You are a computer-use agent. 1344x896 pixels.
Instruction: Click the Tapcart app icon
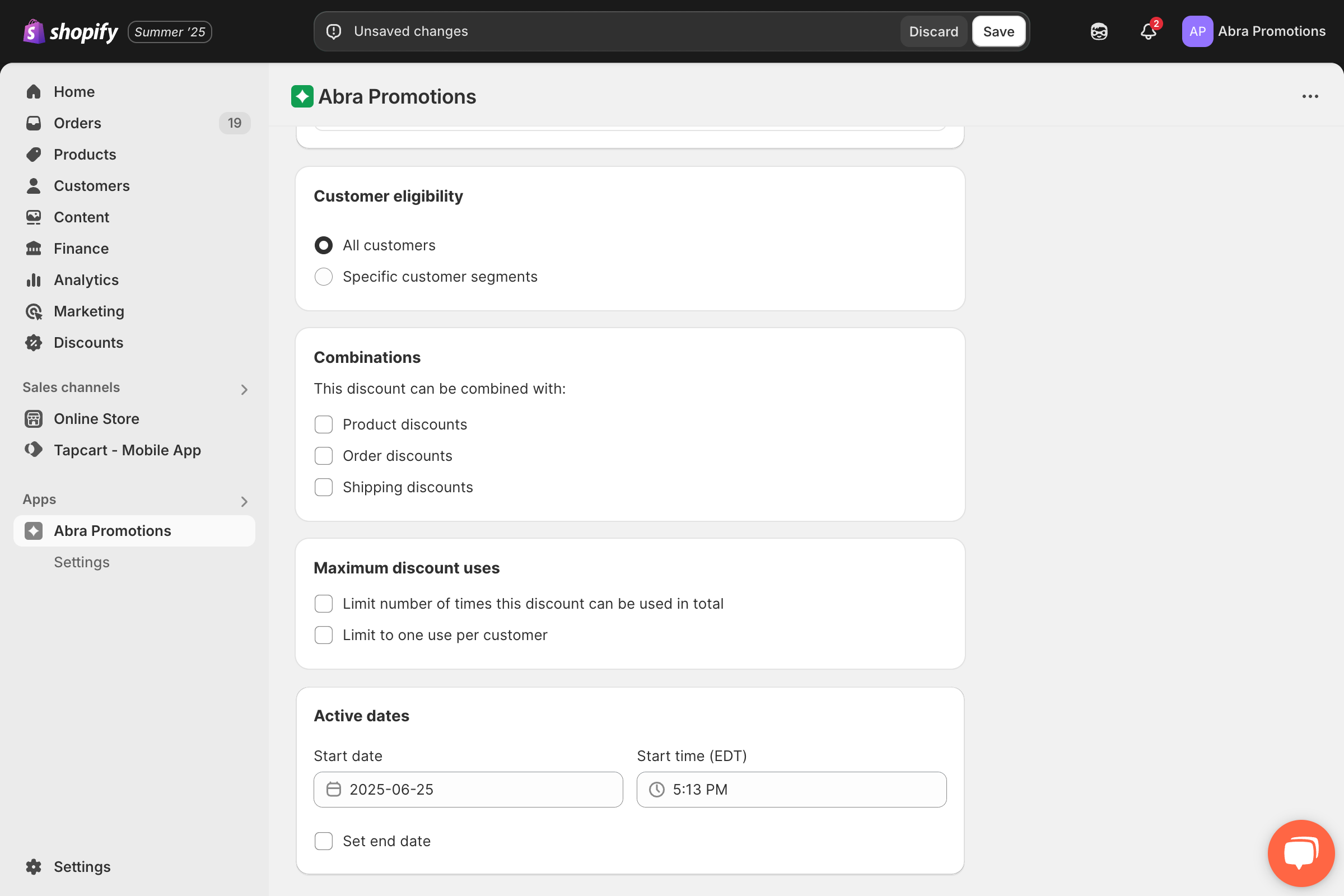coord(34,450)
